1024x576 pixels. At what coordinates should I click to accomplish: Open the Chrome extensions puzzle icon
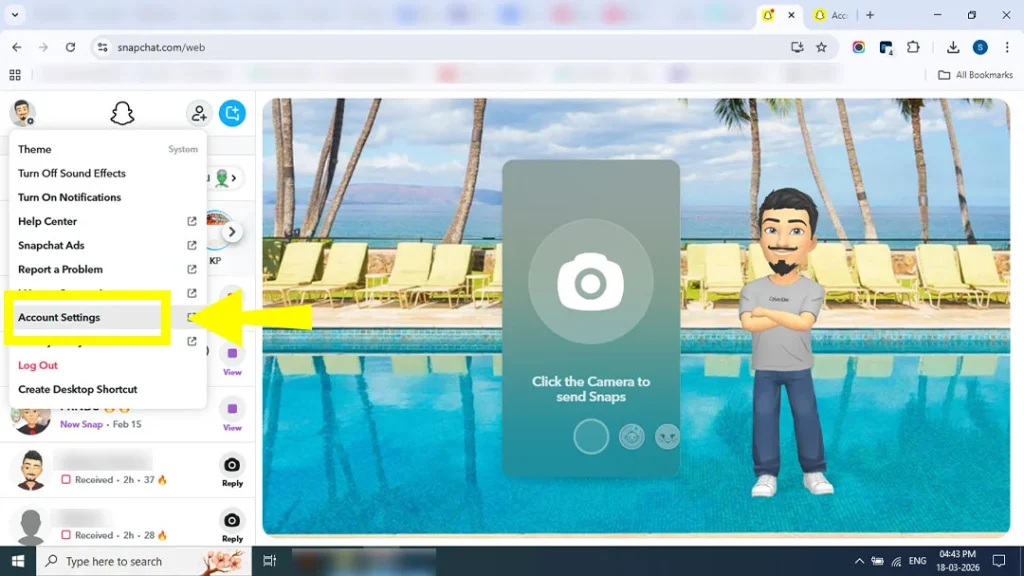pyautogui.click(x=913, y=47)
